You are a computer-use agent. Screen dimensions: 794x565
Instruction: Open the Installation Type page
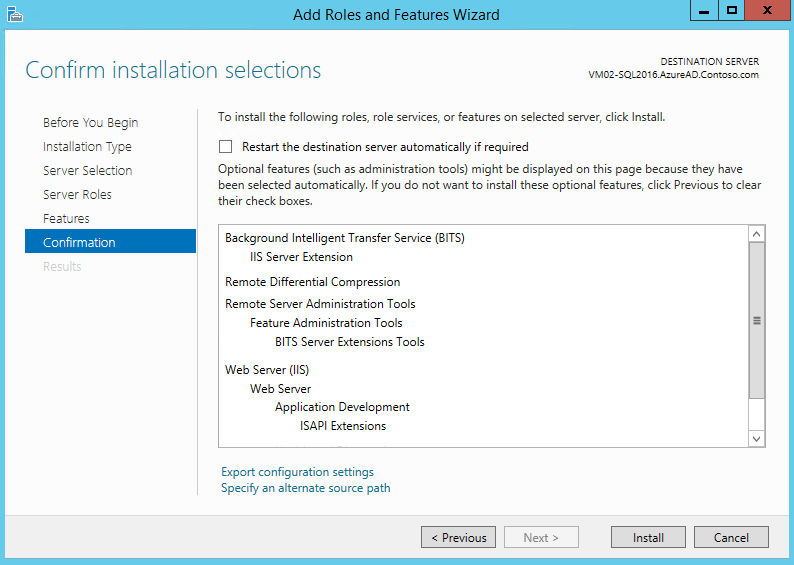[87, 147]
